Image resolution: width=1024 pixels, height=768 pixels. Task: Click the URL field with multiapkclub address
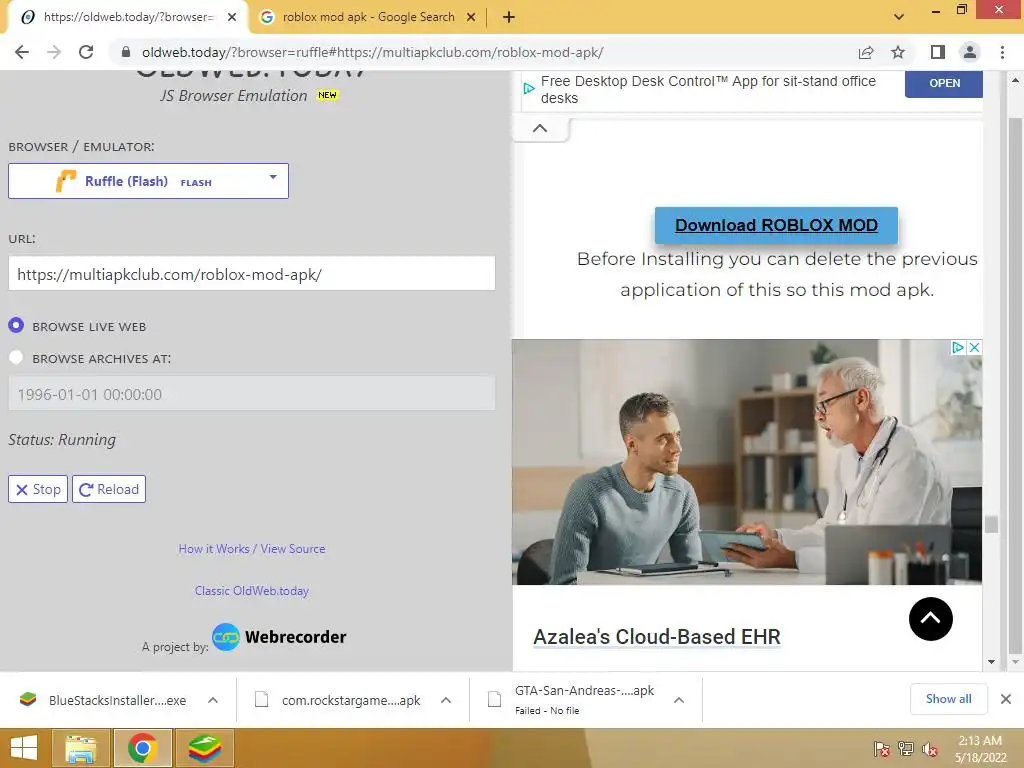[251, 274]
